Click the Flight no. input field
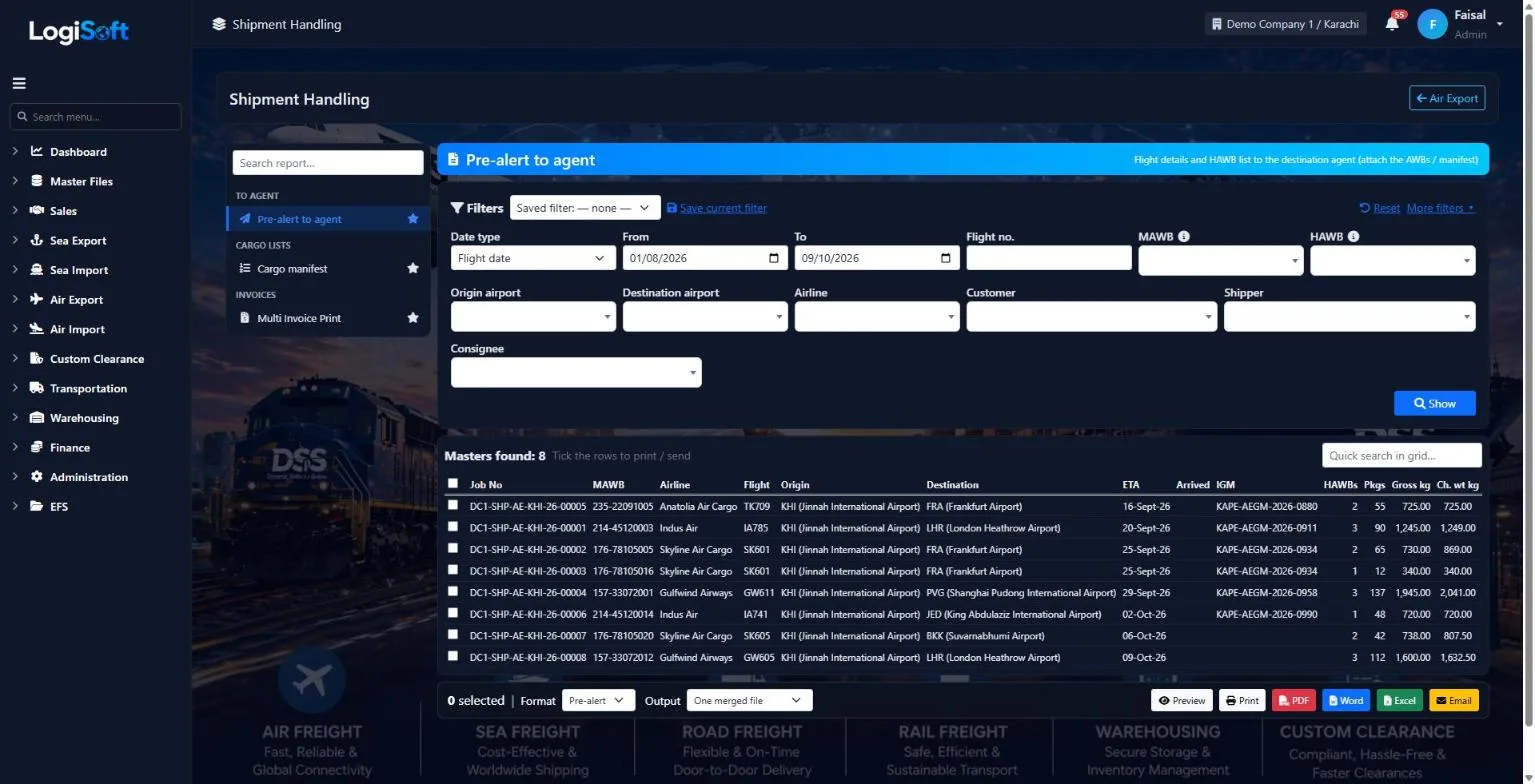The width and height of the screenshot is (1535, 784). 1049,258
